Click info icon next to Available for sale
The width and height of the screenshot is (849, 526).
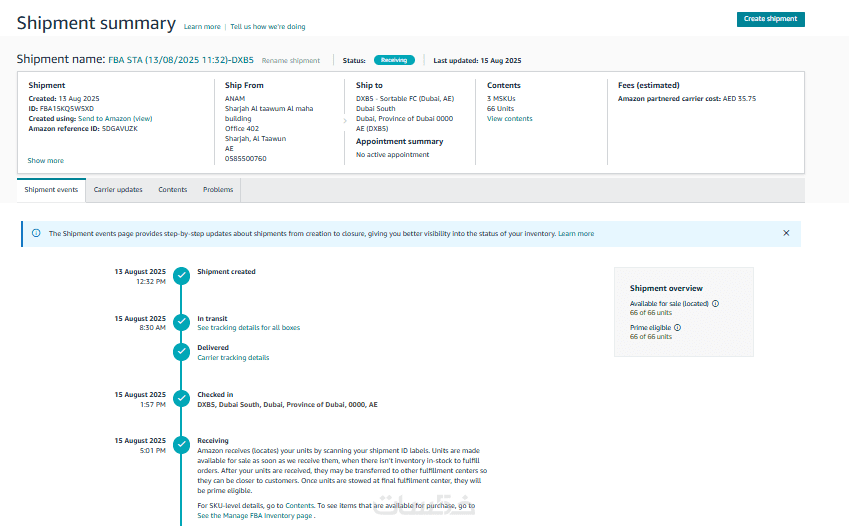715,303
